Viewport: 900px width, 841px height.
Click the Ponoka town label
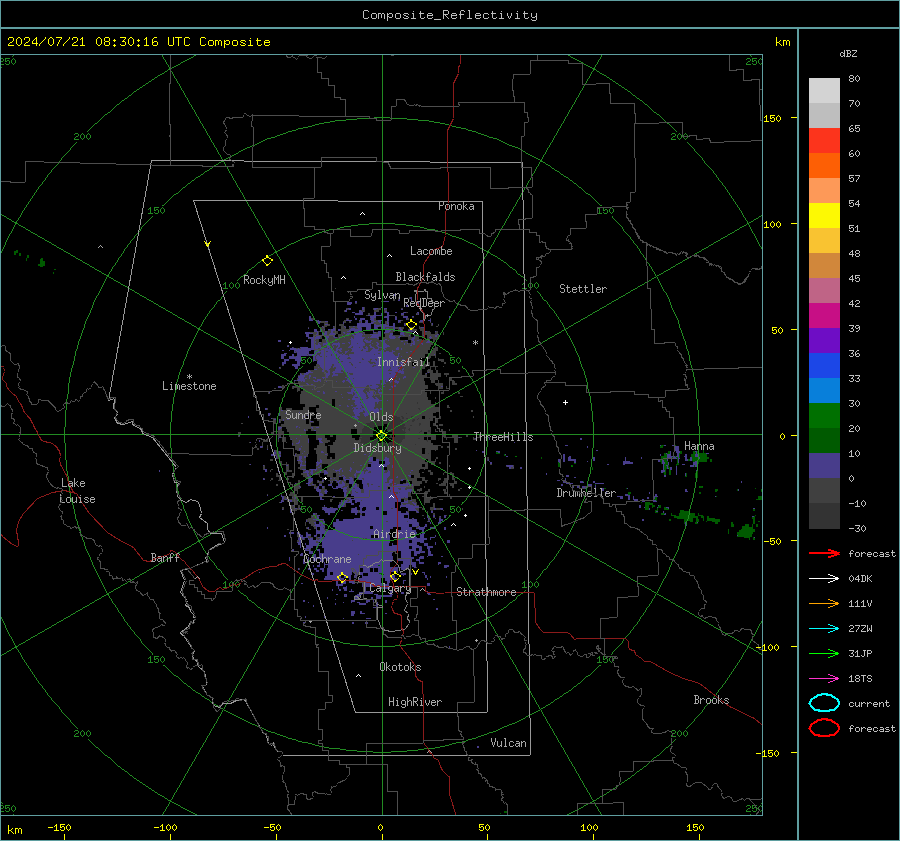(x=456, y=206)
